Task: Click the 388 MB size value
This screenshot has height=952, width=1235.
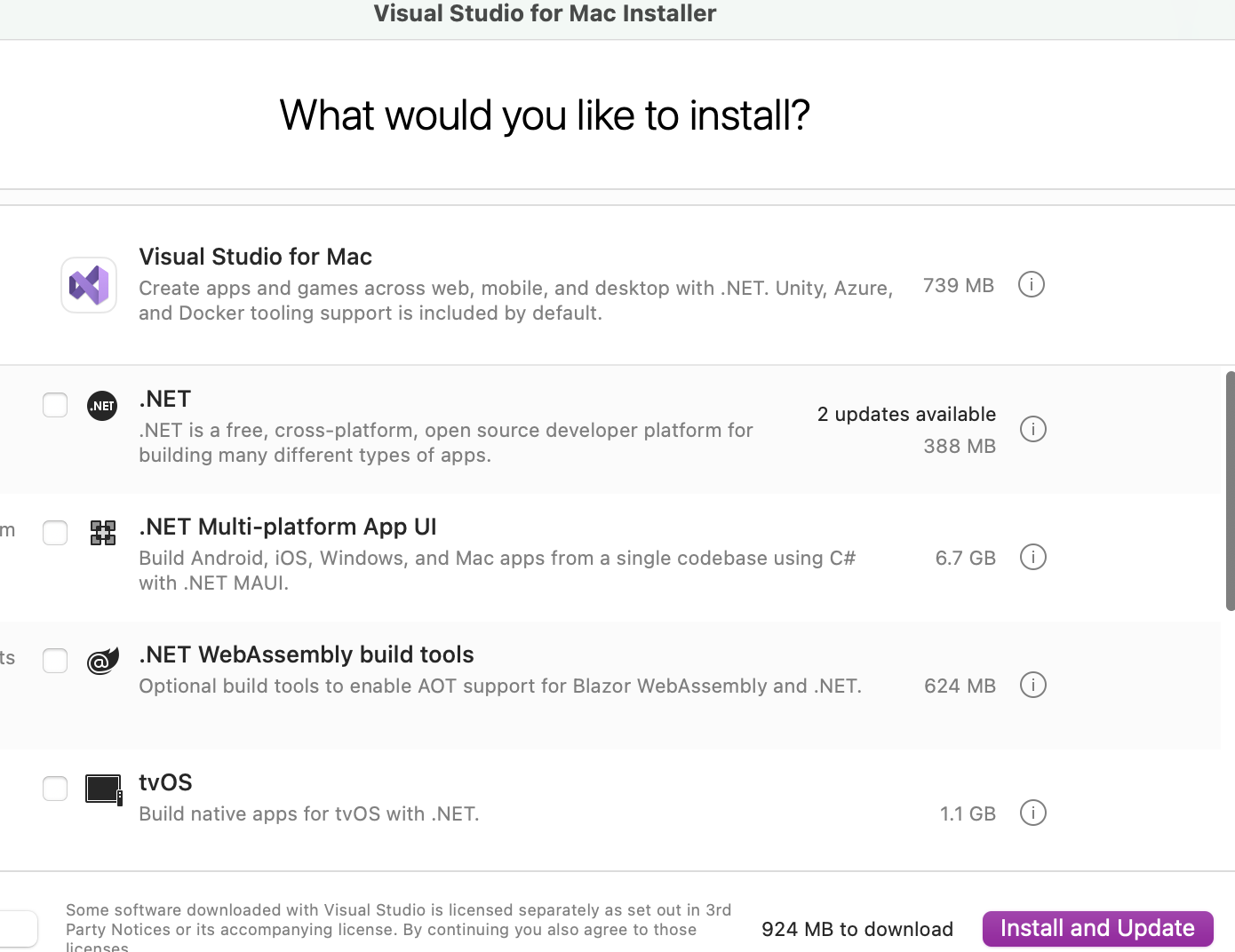Action: tap(960, 446)
